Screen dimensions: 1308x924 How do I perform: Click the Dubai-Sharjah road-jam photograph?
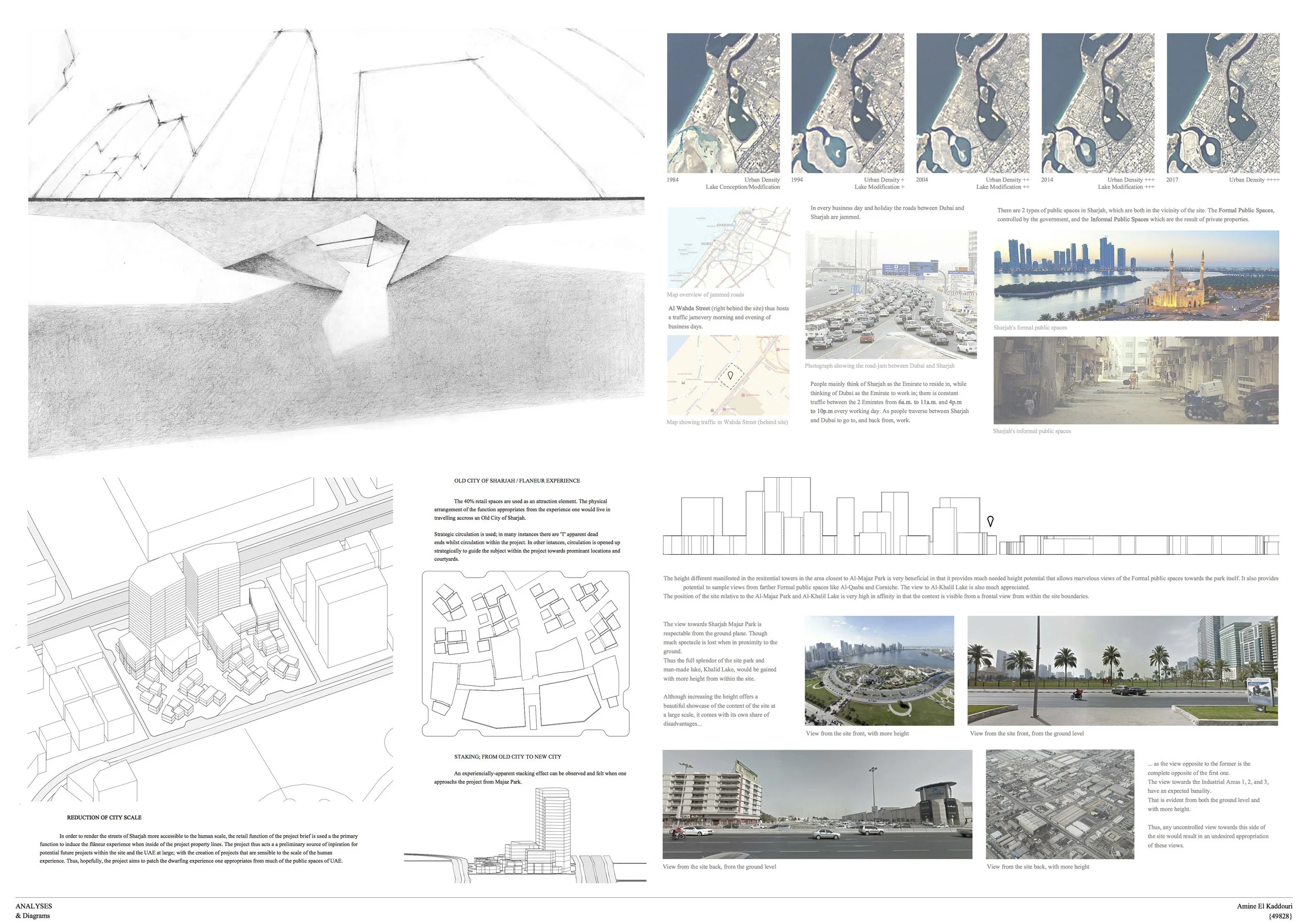coord(891,294)
